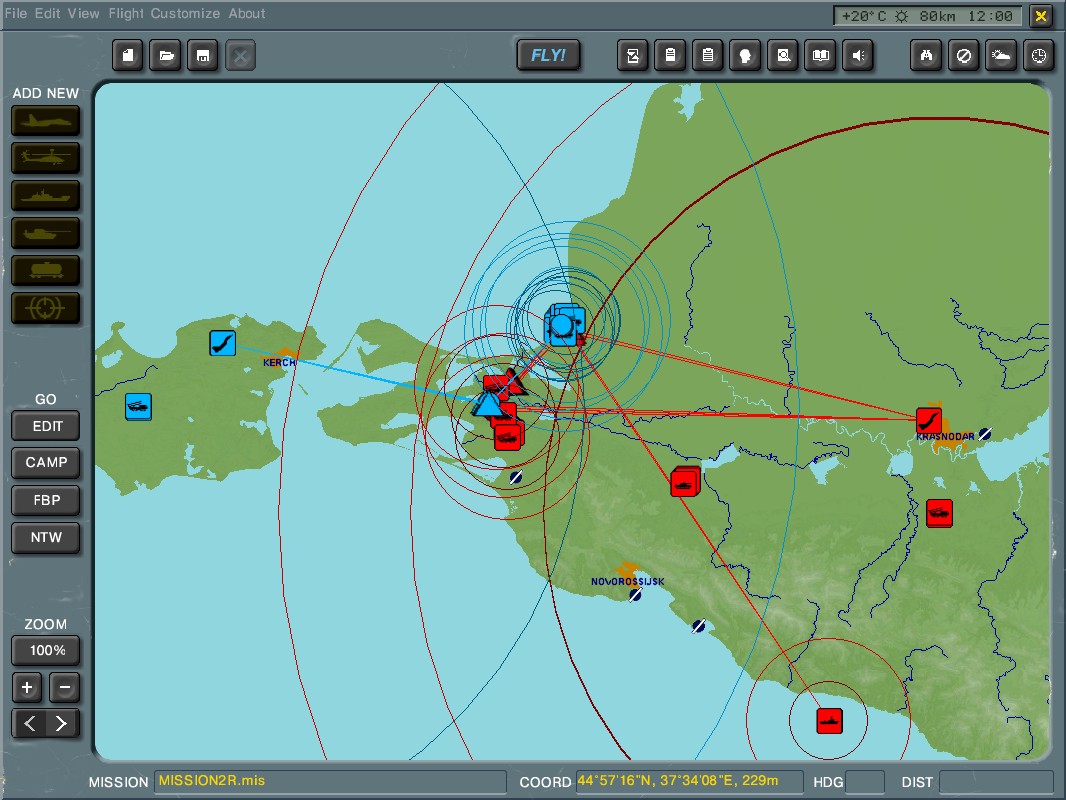This screenshot has width=1066, height=800.
Task: Open the mission briefing clipboard tool
Action: pos(708,56)
